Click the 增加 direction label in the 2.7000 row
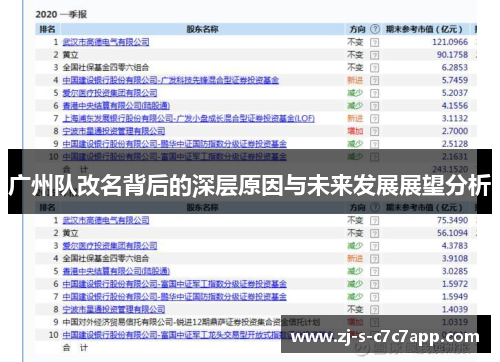Image resolution: width=500 pixels, height=362 pixels. (x=355, y=131)
